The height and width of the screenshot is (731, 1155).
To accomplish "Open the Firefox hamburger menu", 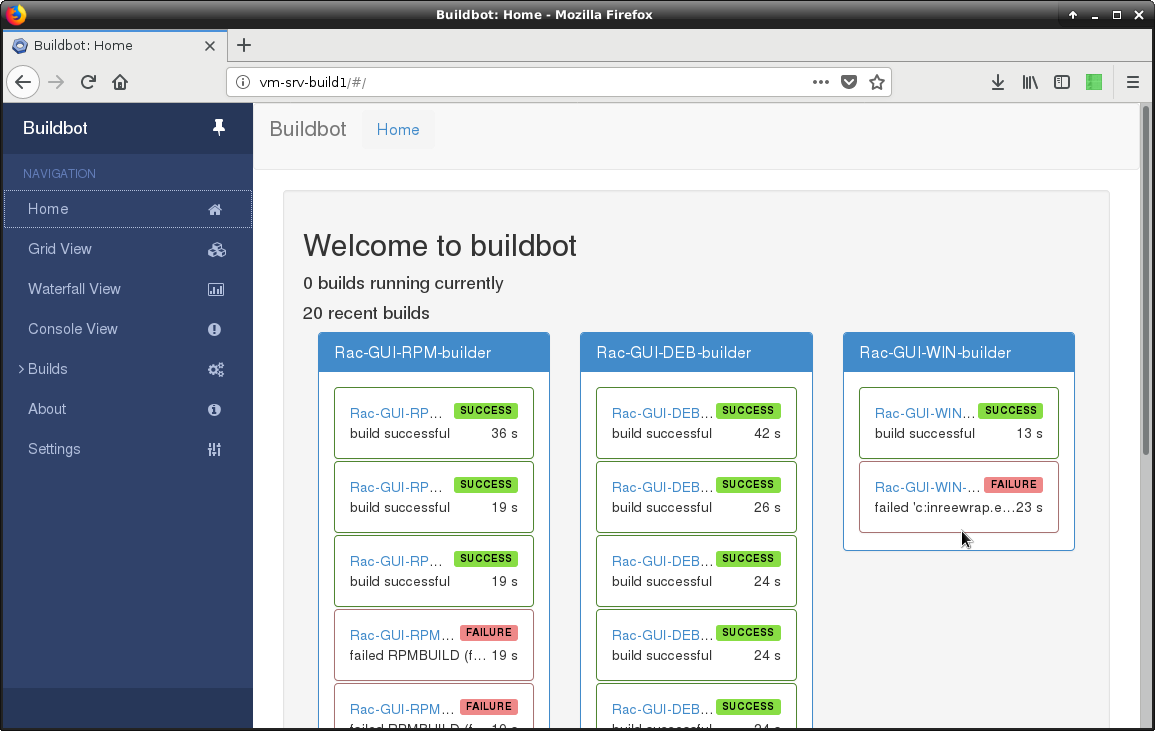I will 1133,82.
